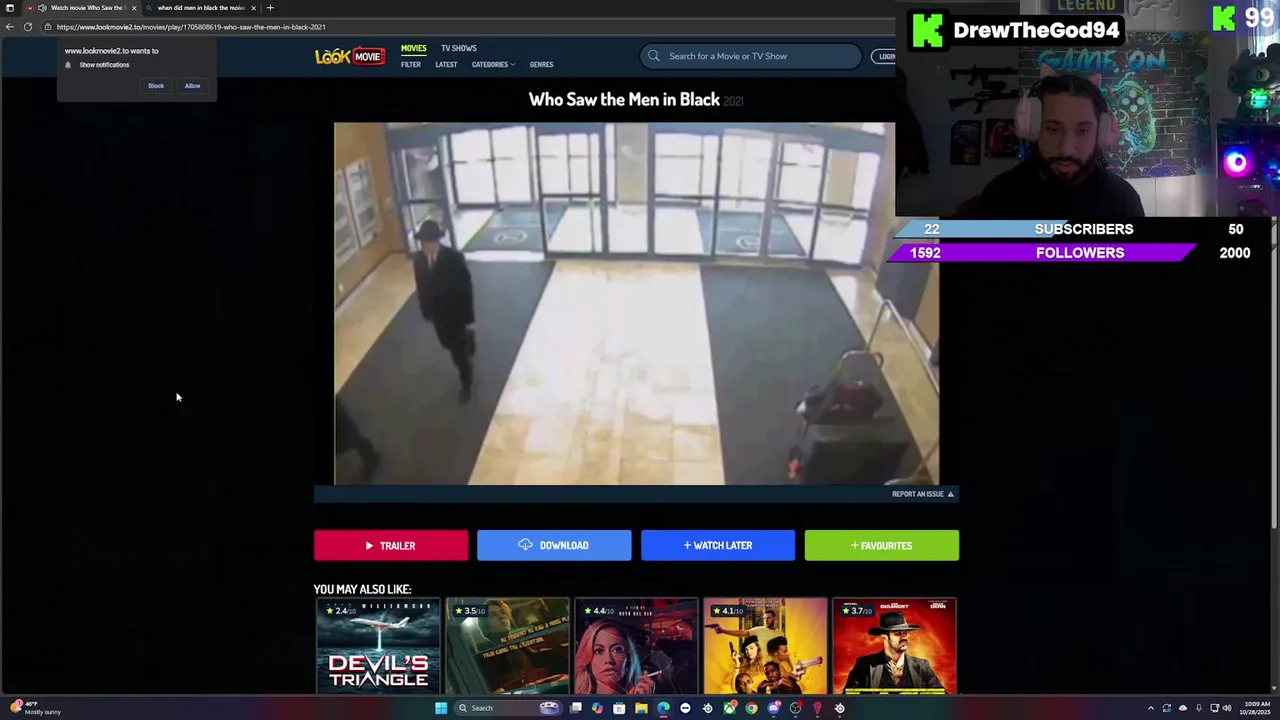The height and width of the screenshot is (720, 1280).
Task: Click the 'Who Saw the Men in Black' title
Action: 624,99
